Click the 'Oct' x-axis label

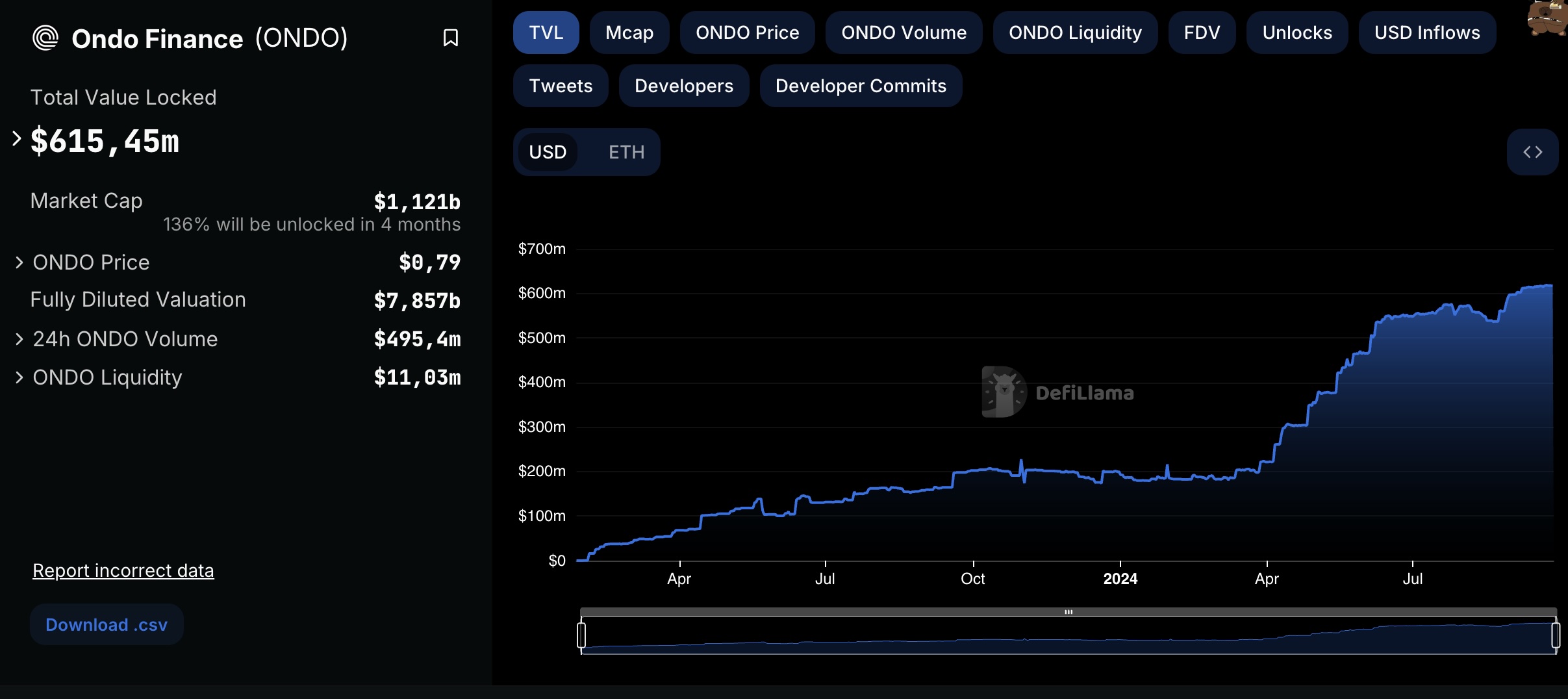tap(972, 579)
